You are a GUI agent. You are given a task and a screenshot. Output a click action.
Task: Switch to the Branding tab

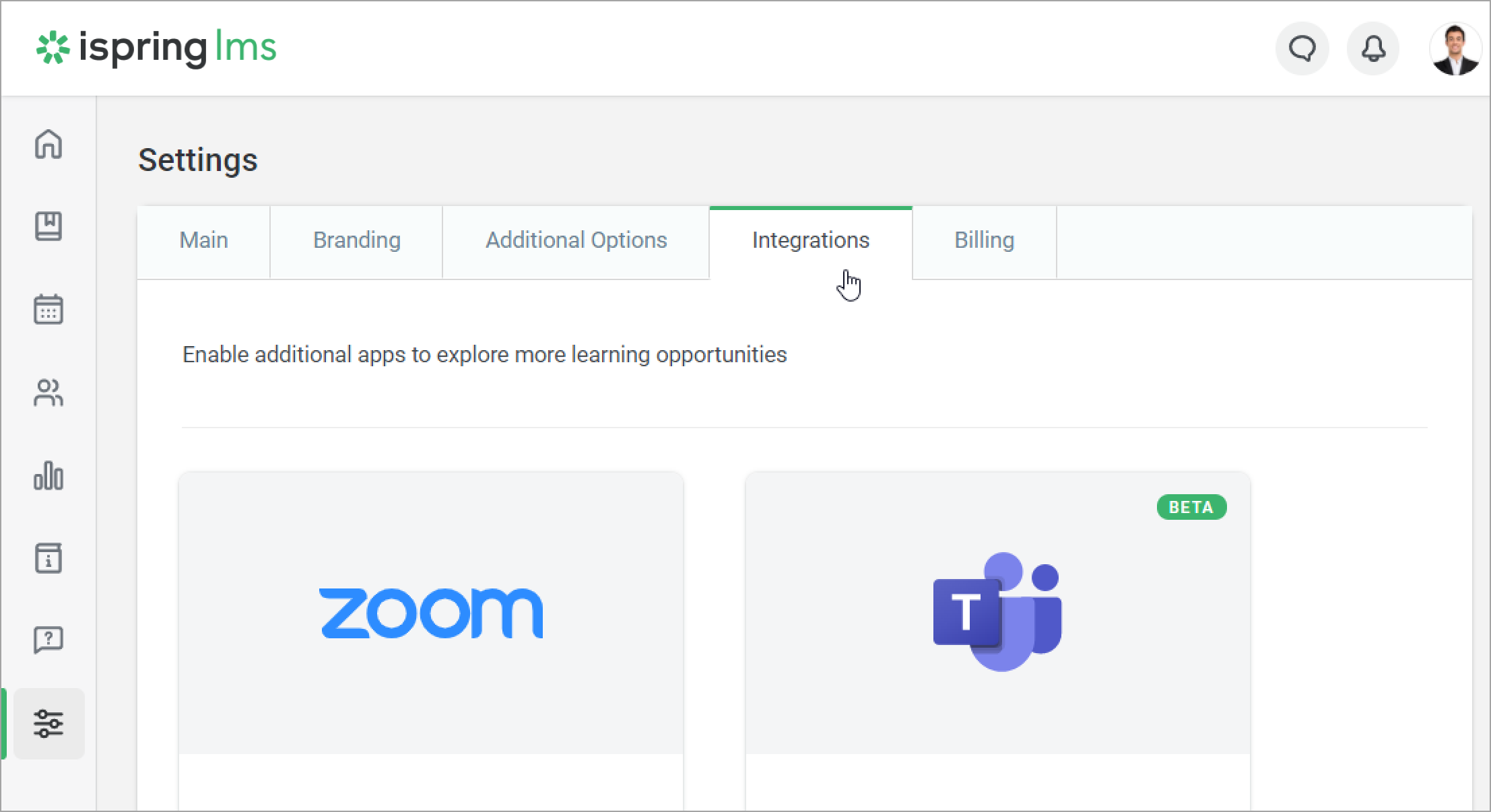tap(356, 240)
